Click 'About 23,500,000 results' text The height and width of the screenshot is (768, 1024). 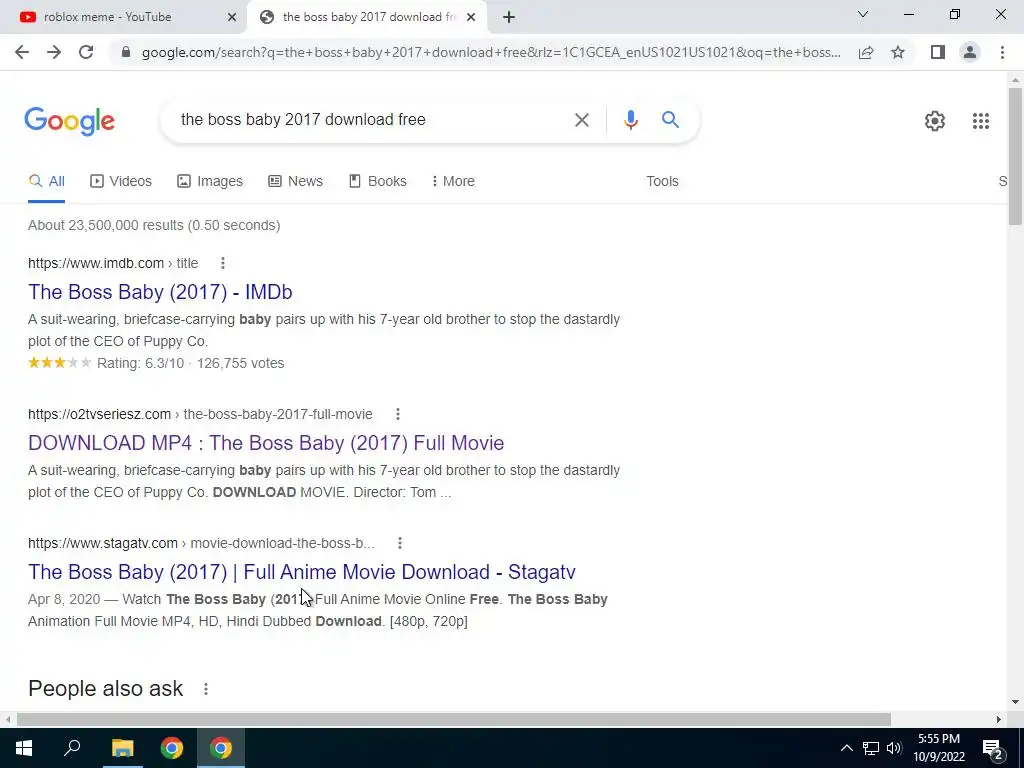coord(106,225)
